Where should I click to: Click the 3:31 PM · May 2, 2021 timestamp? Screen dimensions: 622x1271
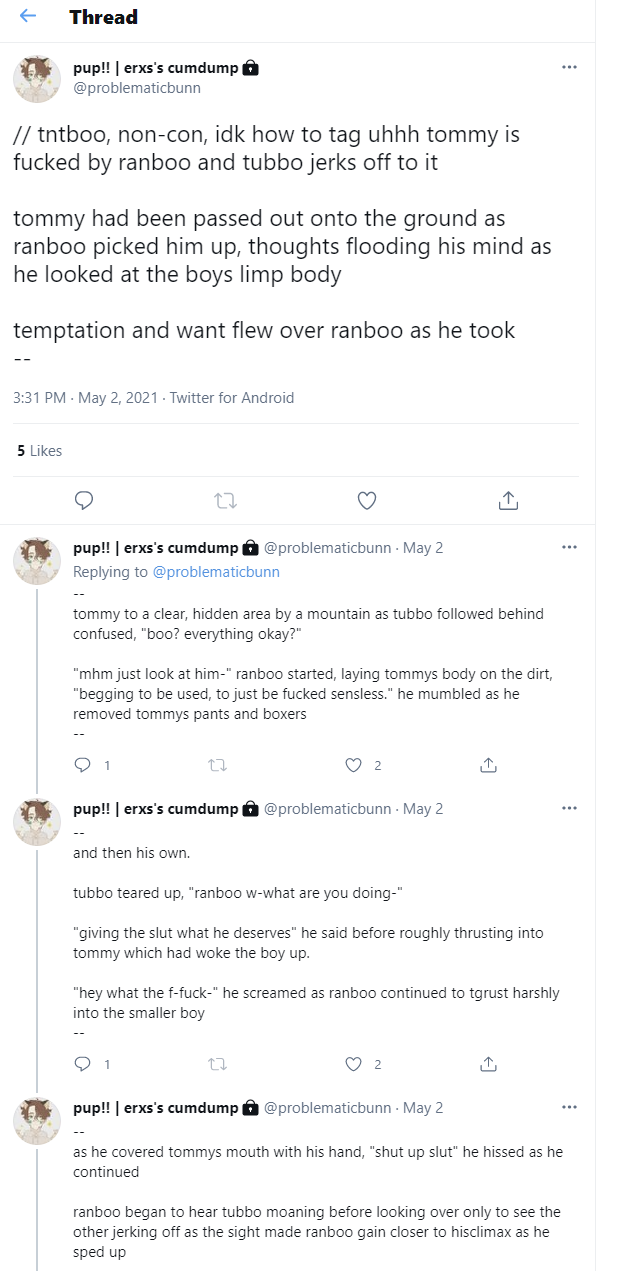(86, 397)
